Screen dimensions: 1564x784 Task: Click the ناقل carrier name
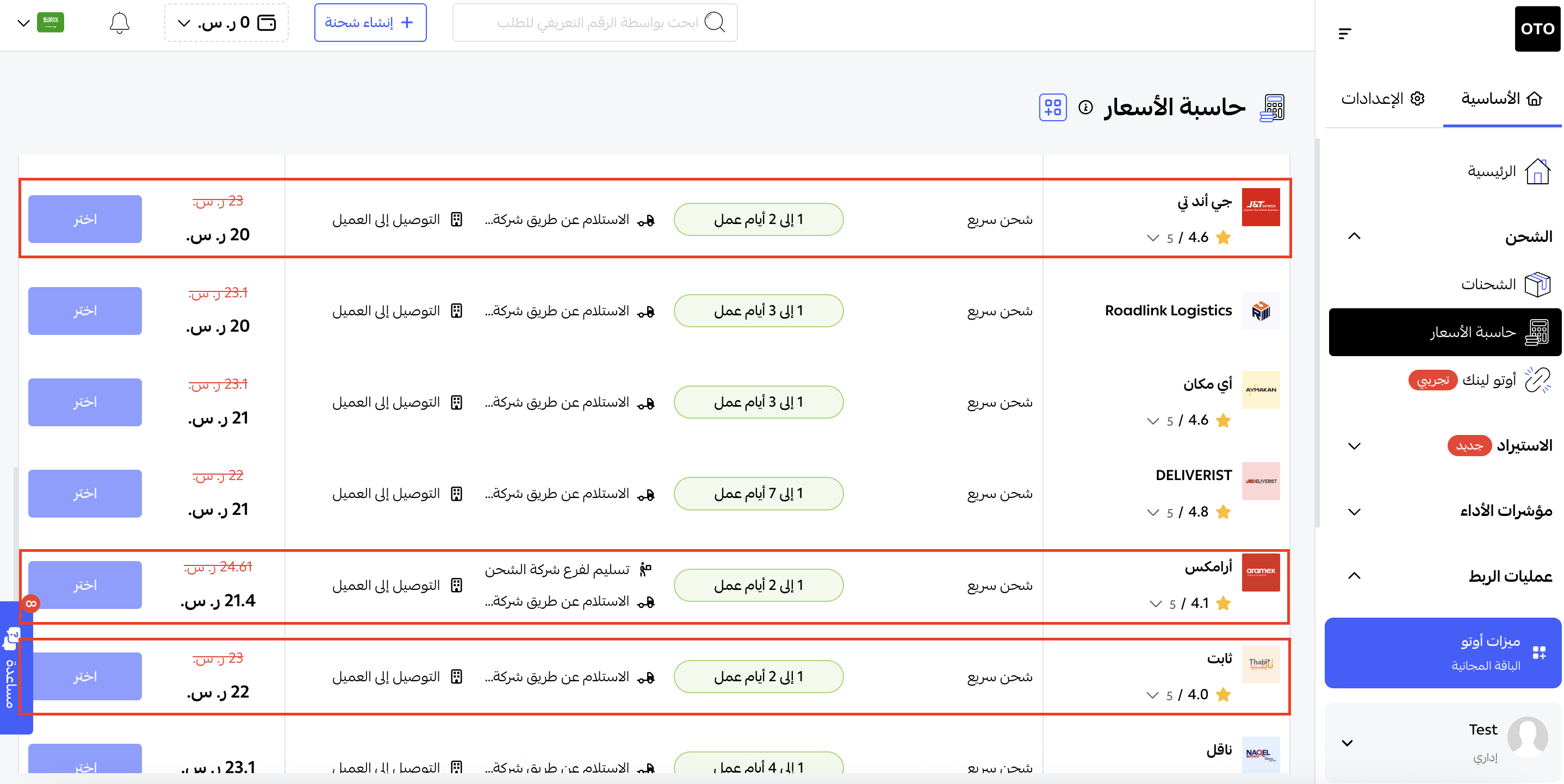pos(1219,750)
